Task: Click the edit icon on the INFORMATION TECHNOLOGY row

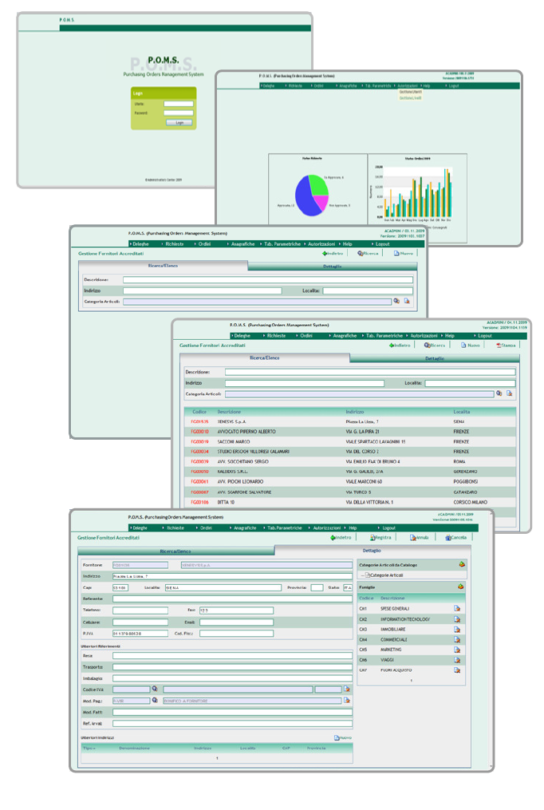Action: (457, 619)
